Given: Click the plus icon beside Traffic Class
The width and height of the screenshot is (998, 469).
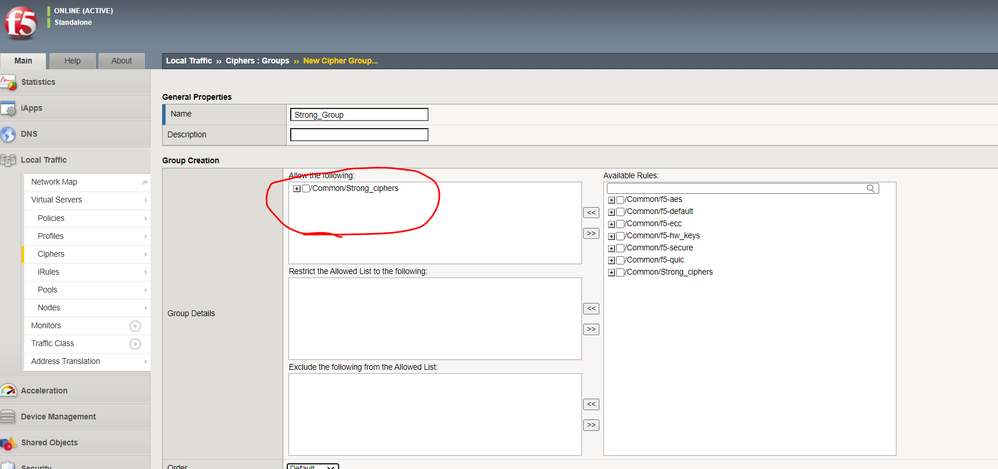Looking at the screenshot, I should pos(135,344).
